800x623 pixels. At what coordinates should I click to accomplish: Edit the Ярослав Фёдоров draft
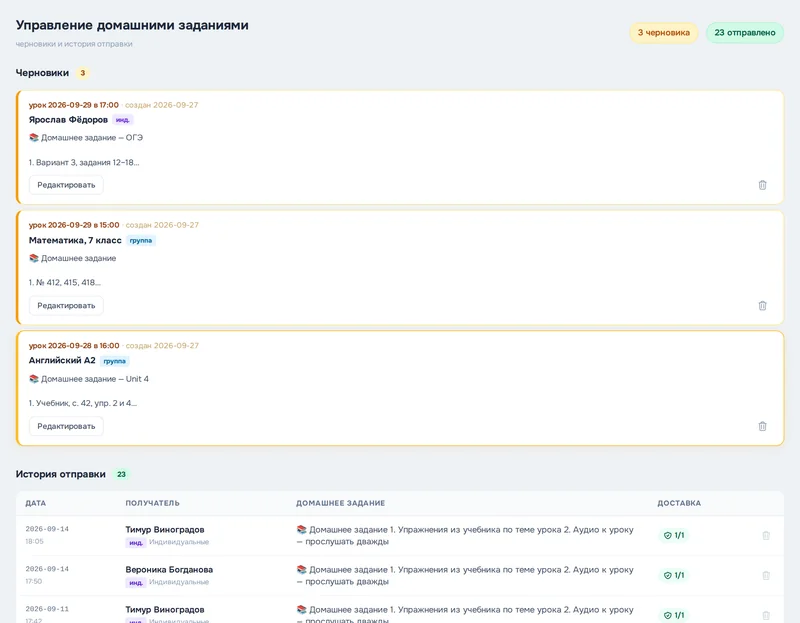66,185
